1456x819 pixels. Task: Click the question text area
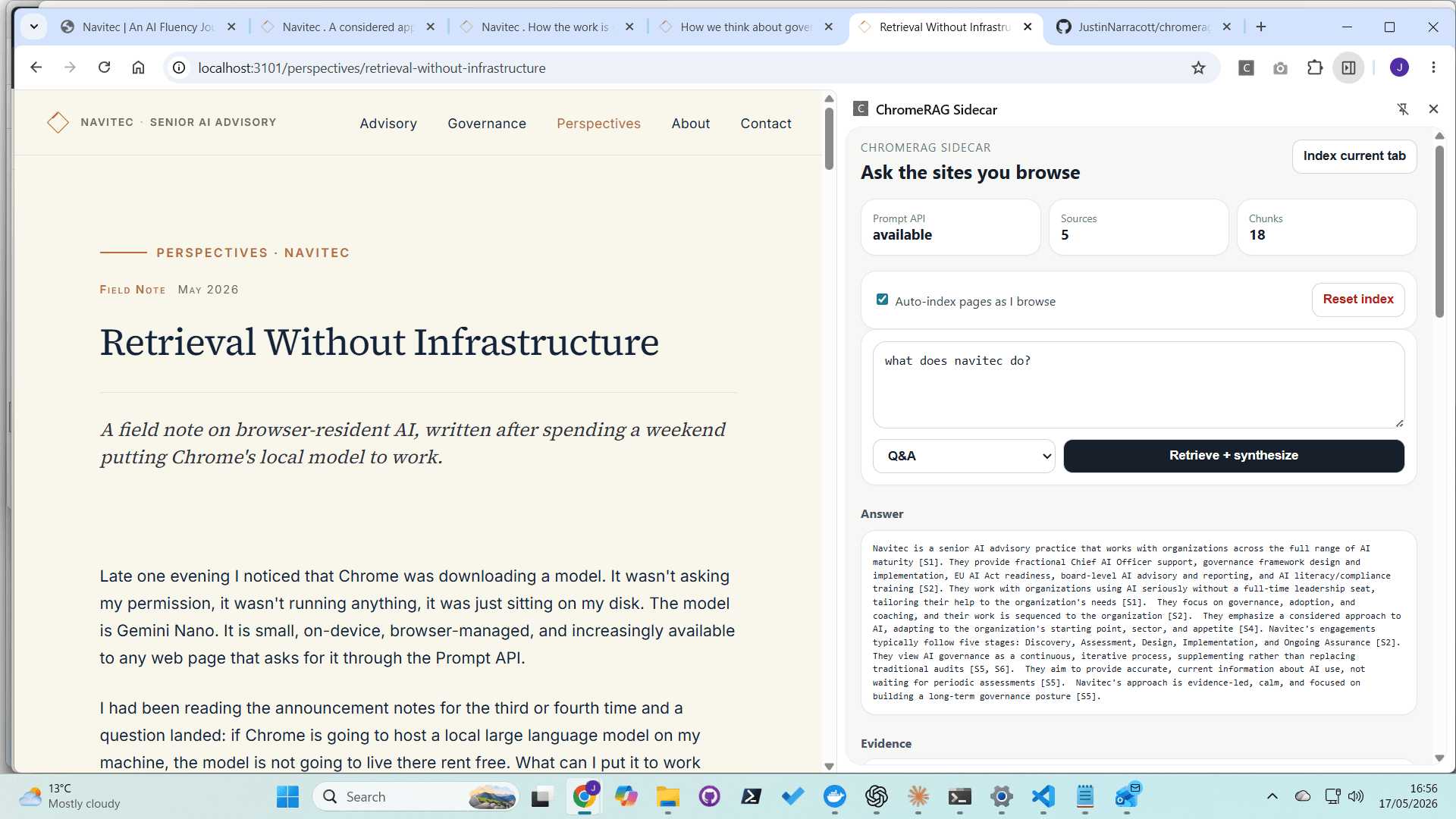[1138, 384]
